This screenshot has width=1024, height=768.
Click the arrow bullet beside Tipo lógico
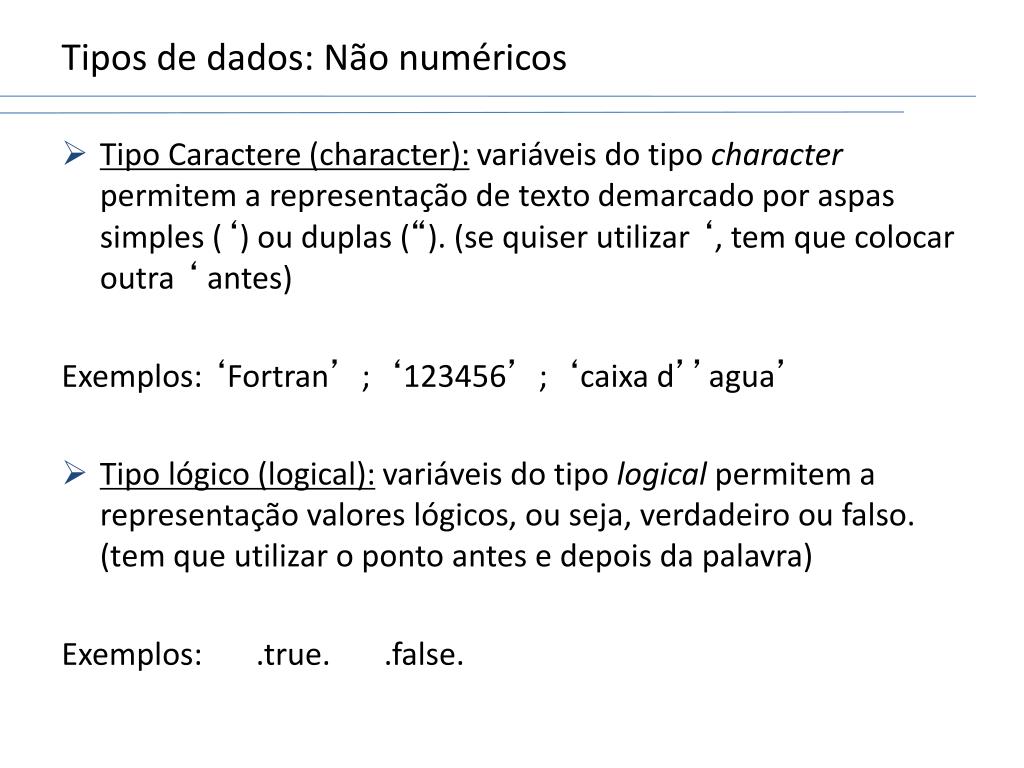(x=75, y=473)
